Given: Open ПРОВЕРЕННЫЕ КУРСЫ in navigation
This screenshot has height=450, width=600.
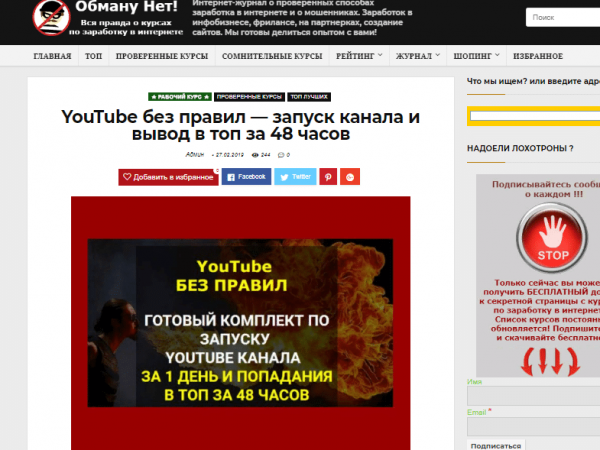Looking at the screenshot, I should (162, 56).
